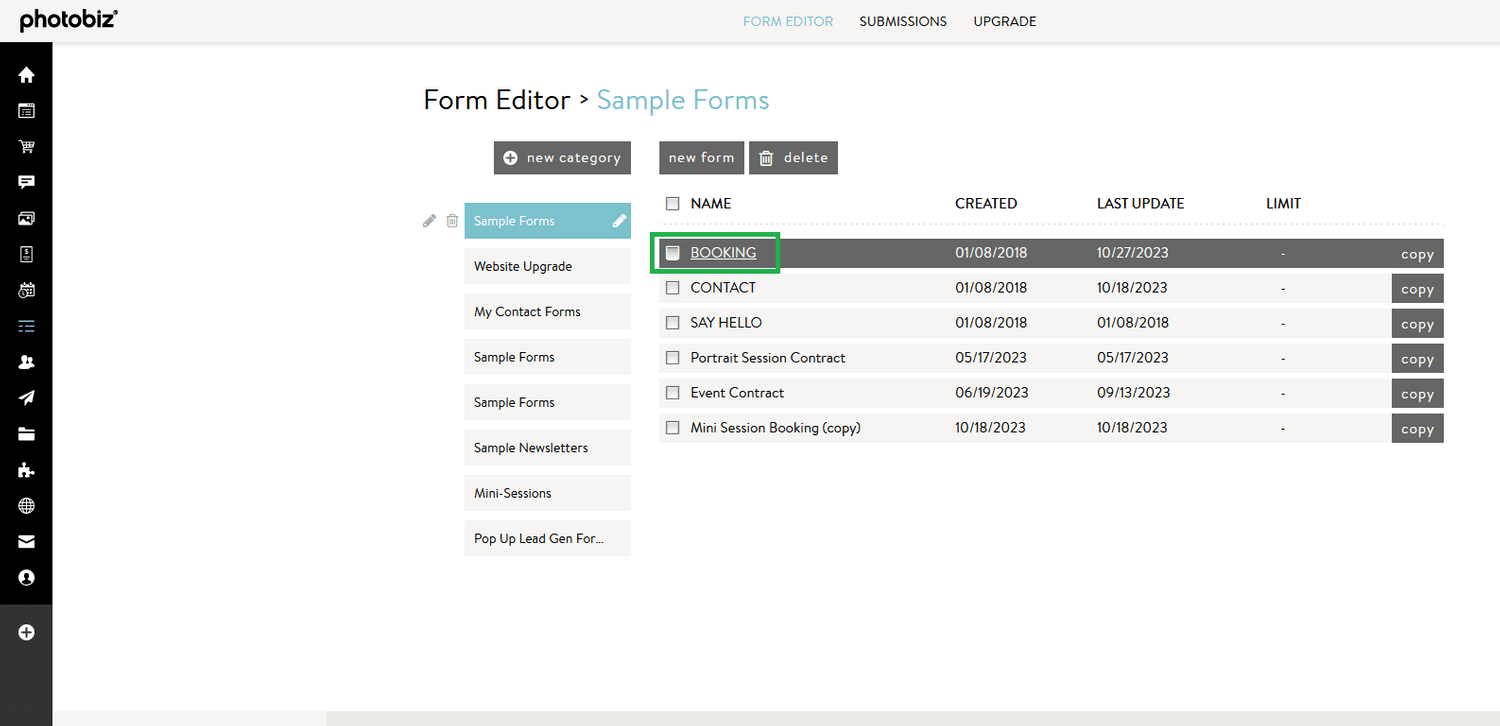The width and height of the screenshot is (1500, 726).
Task: Select all forms via header checkbox
Action: [672, 203]
